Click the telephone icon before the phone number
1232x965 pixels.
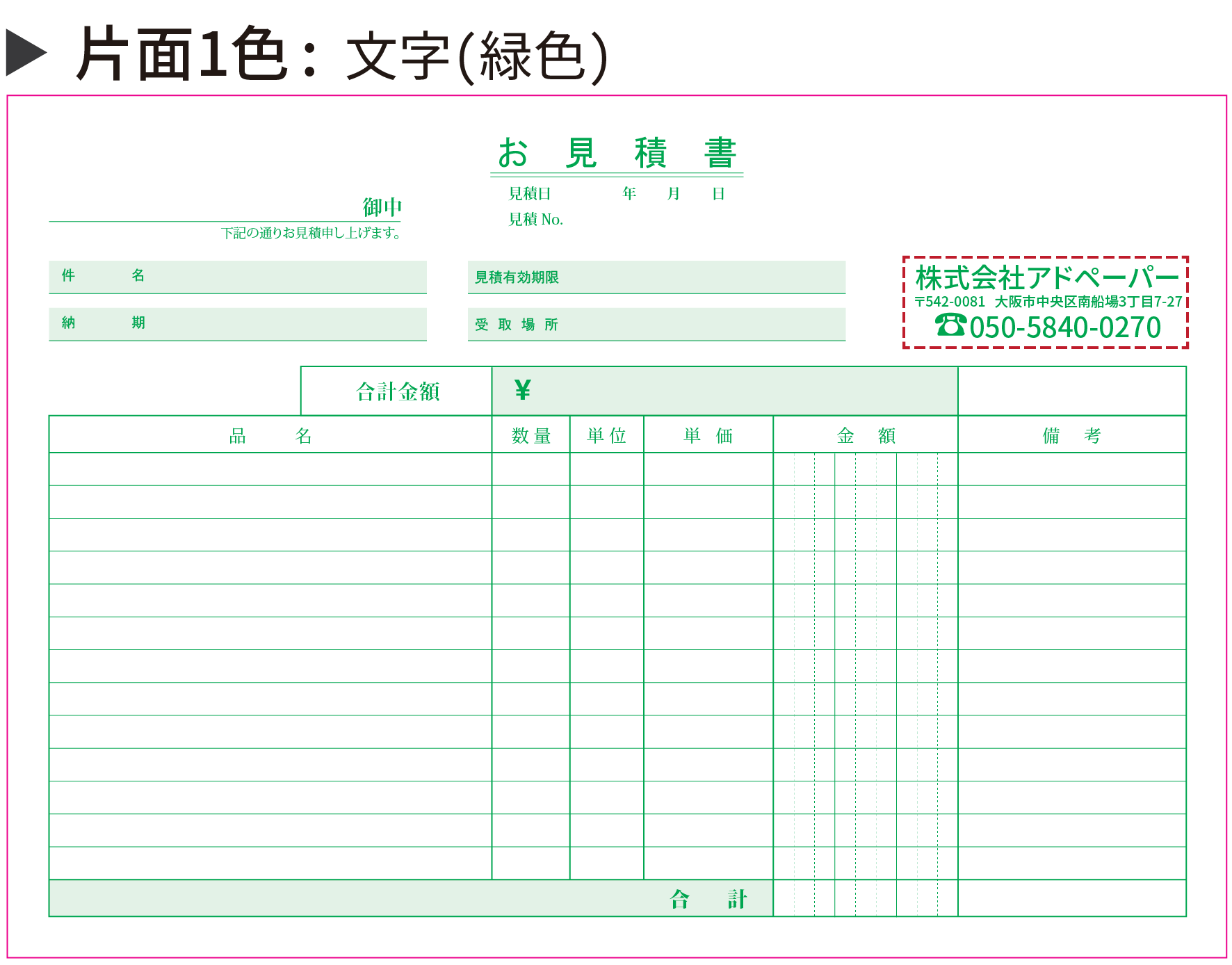950,325
